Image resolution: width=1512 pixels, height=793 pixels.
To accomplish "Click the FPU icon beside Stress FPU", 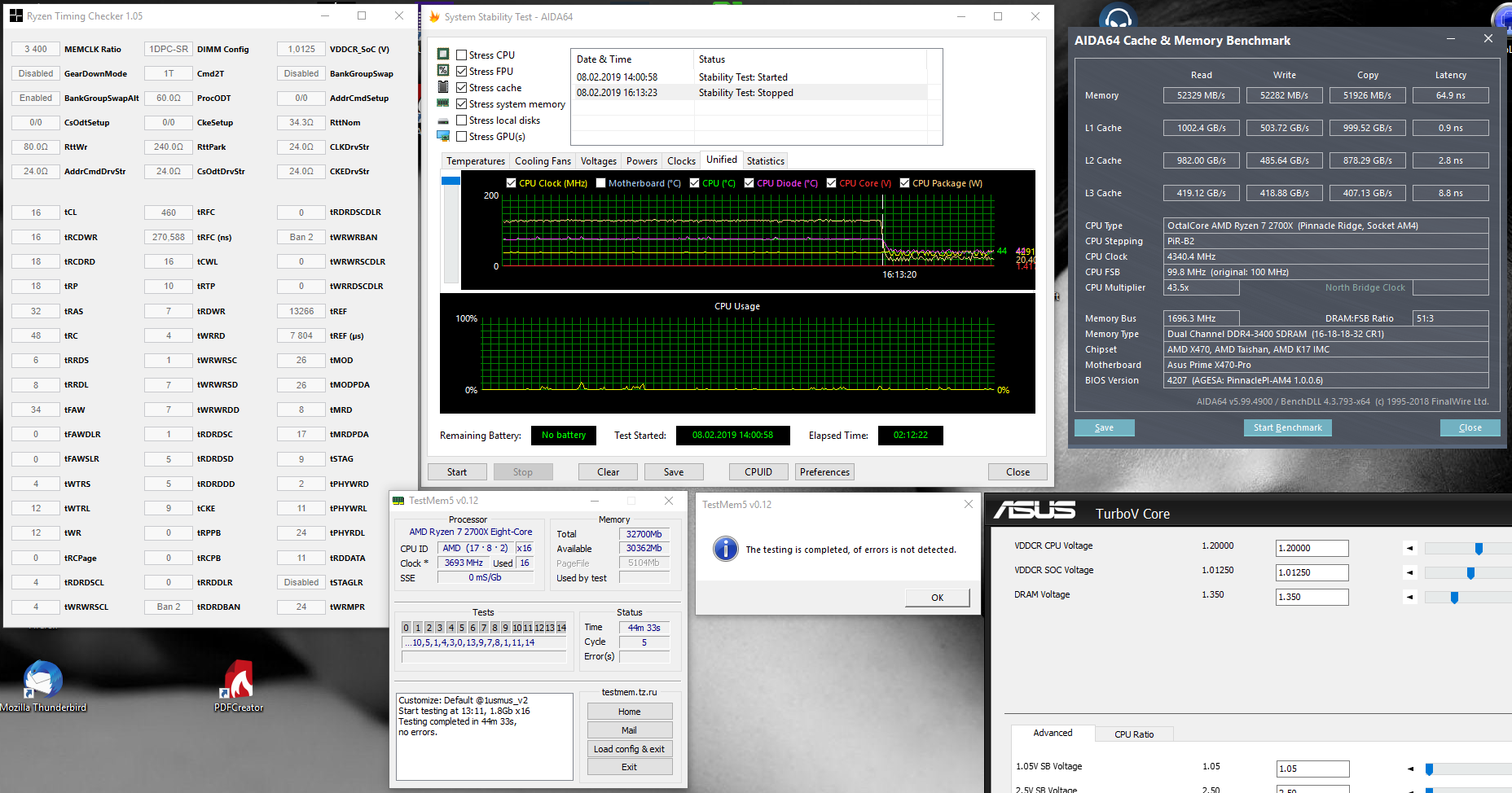I will [x=443, y=71].
